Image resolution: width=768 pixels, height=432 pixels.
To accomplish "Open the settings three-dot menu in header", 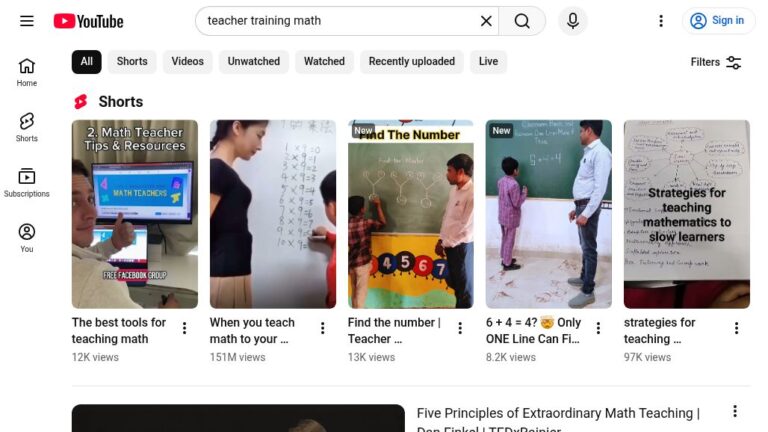I will pos(661,21).
